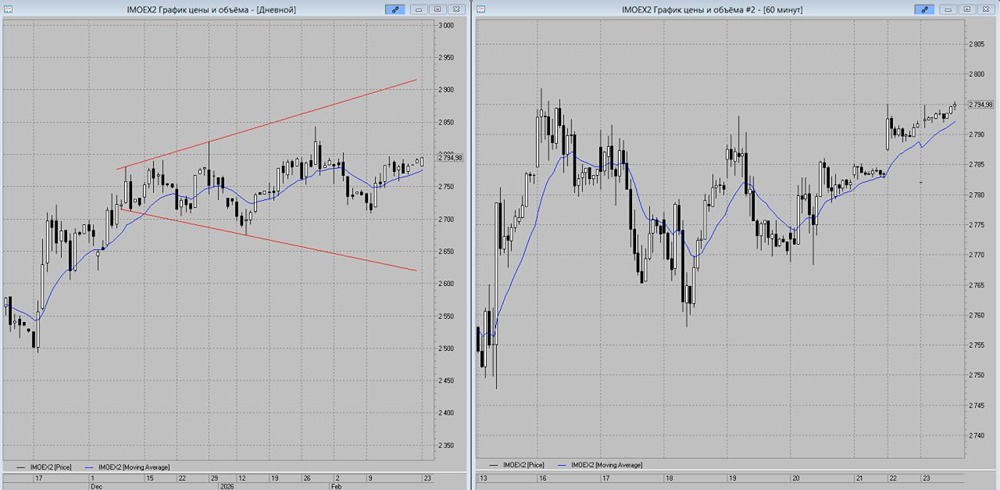Maximize the daily chart window

(x=438, y=9)
